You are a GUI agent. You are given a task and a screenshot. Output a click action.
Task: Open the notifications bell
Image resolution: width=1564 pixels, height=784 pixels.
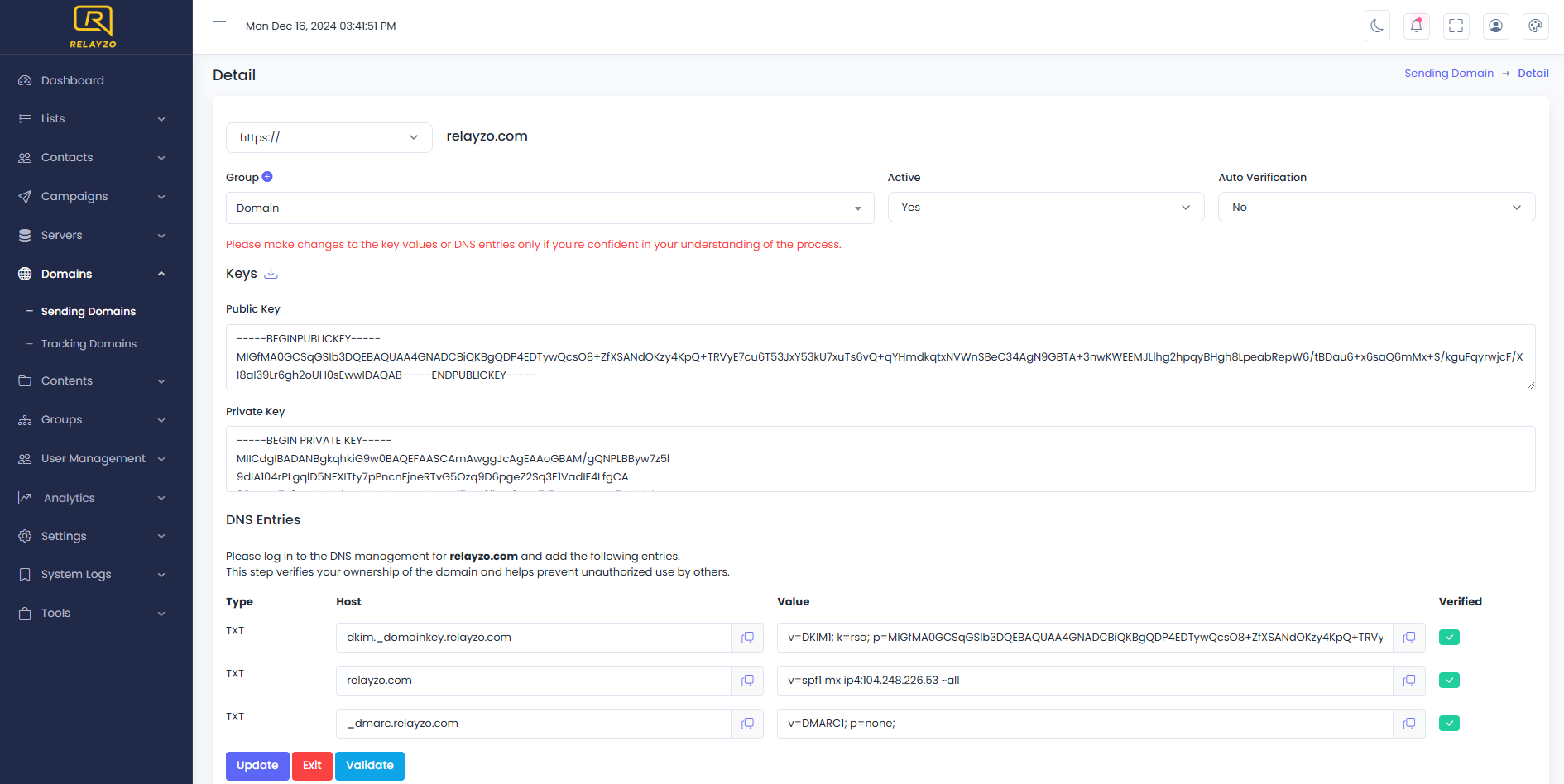point(1417,26)
